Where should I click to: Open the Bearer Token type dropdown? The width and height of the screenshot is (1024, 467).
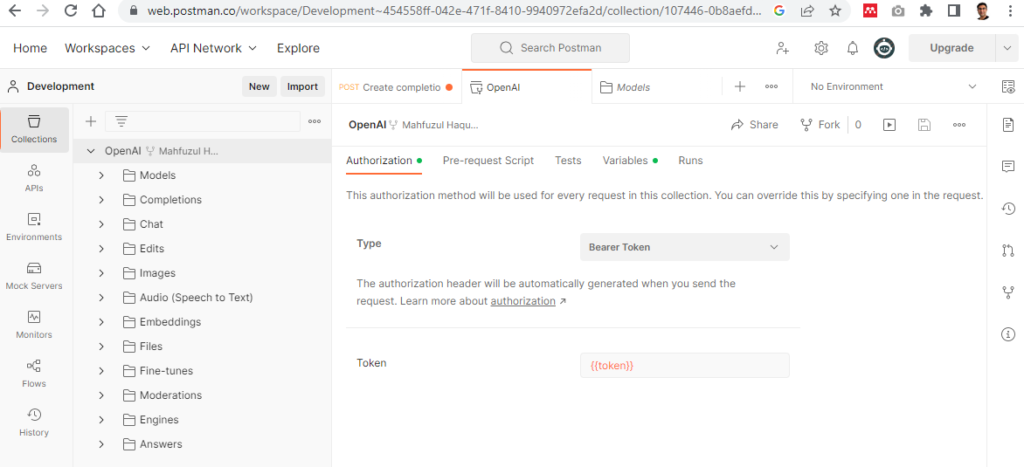[x=684, y=247]
